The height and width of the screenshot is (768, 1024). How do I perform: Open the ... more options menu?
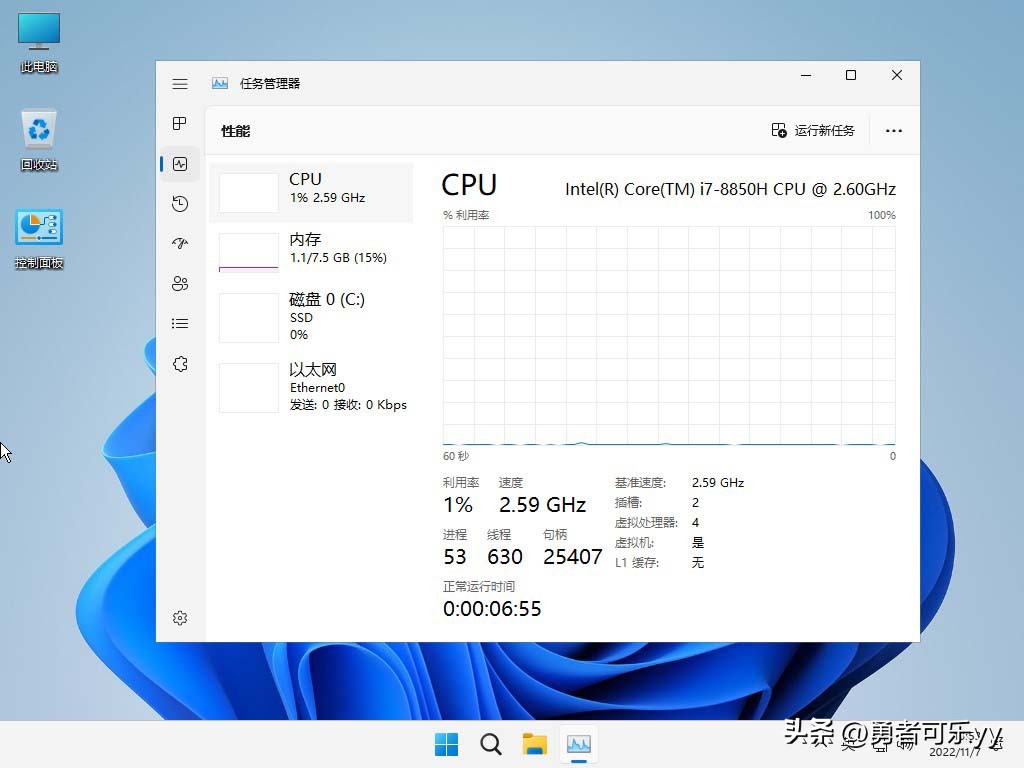pyautogui.click(x=893, y=130)
